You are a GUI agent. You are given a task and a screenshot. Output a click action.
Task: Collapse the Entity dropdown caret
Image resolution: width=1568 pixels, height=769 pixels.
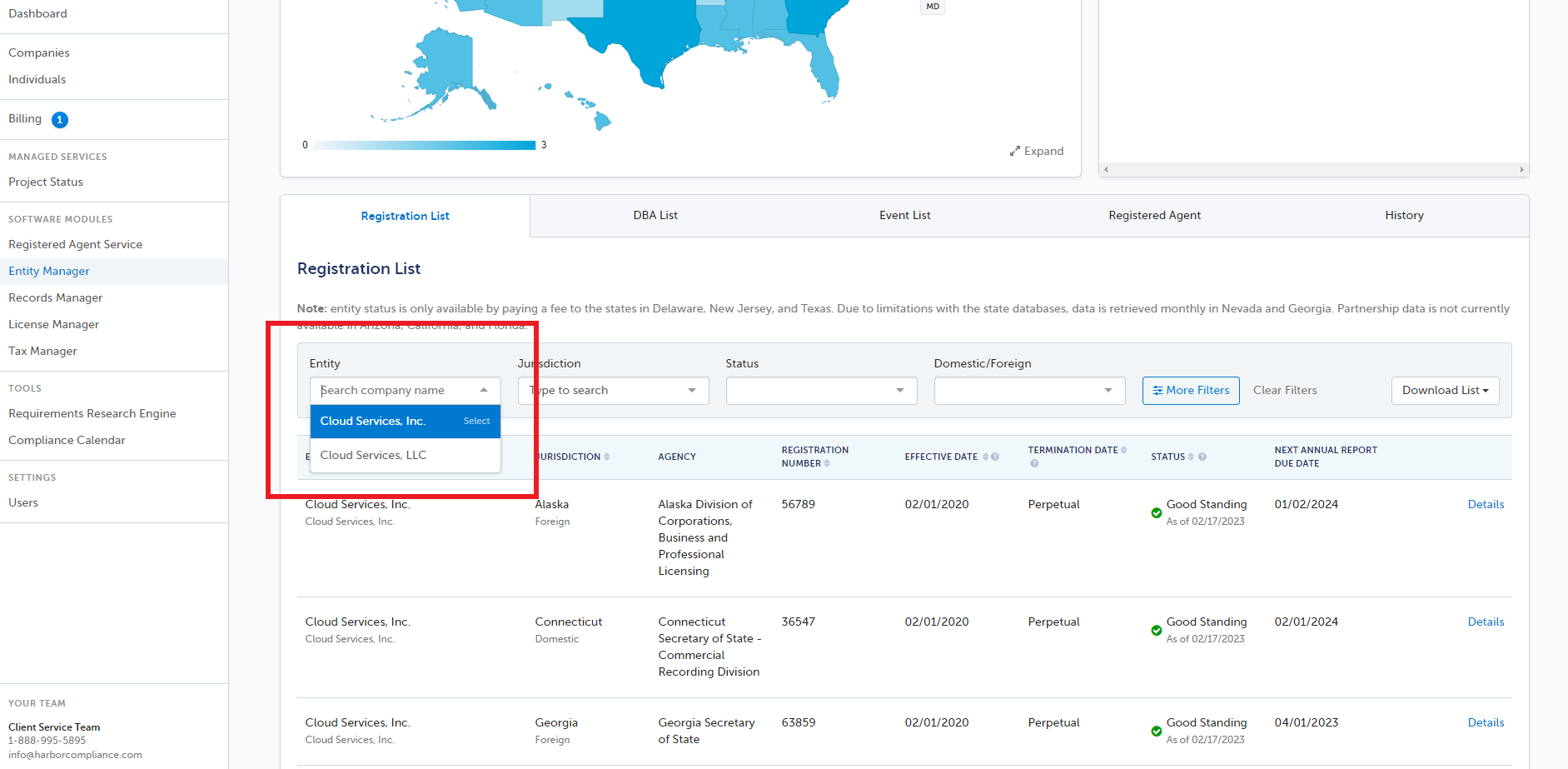point(484,390)
